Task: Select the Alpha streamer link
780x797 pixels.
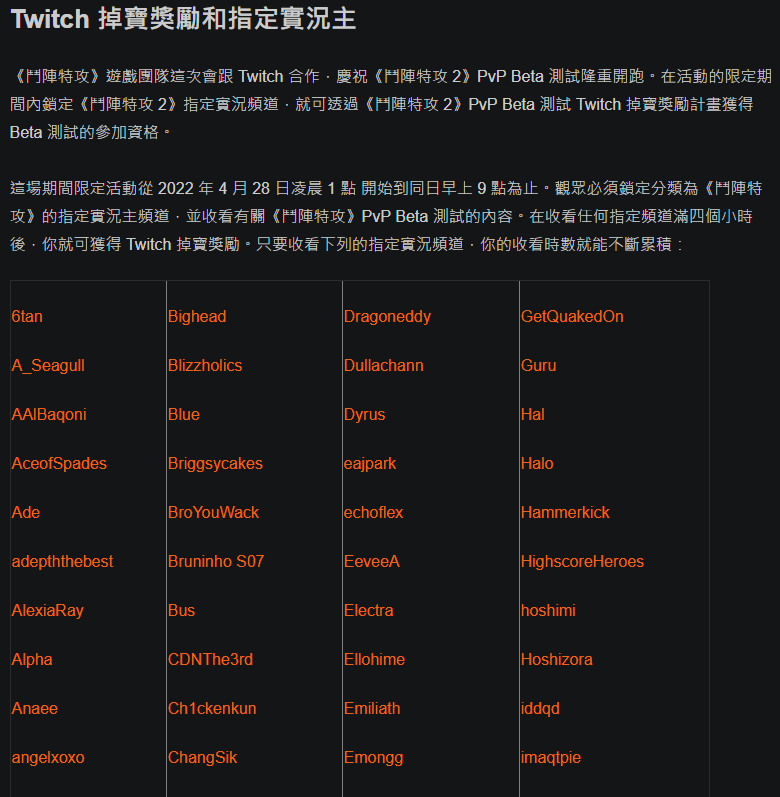Action: pyautogui.click(x=32, y=659)
